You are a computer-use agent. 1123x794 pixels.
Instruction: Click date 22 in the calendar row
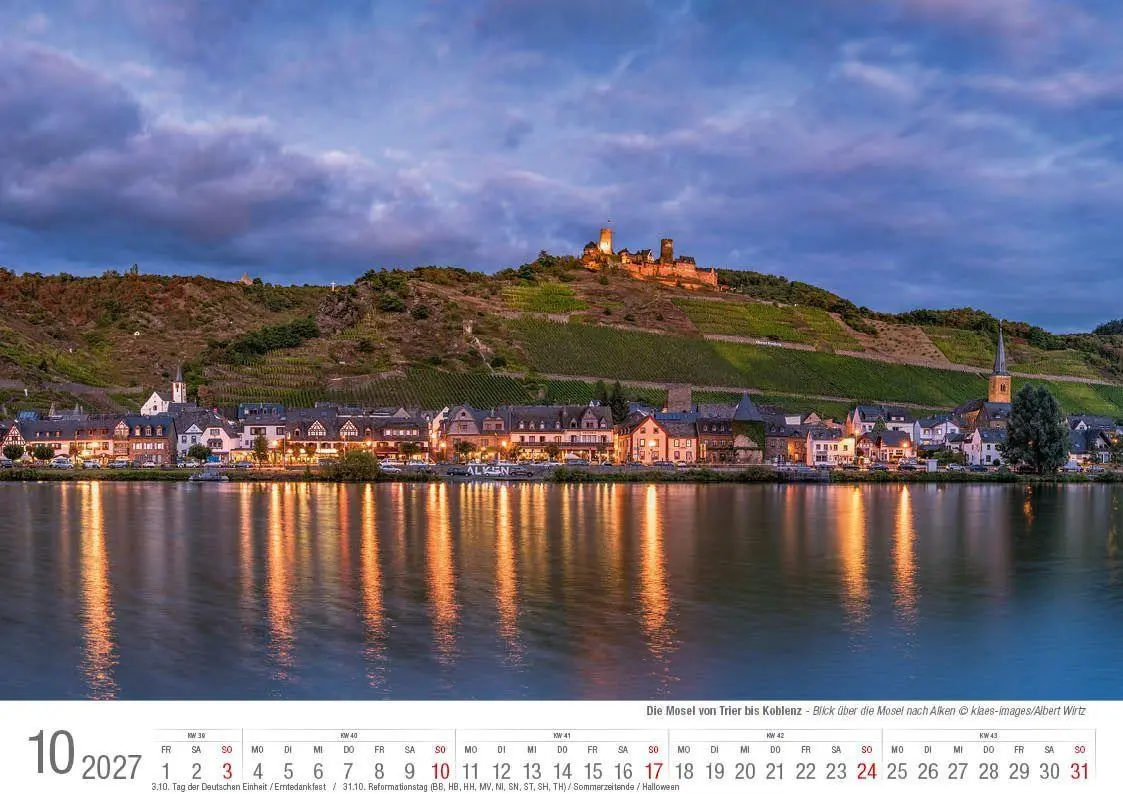coord(806,770)
